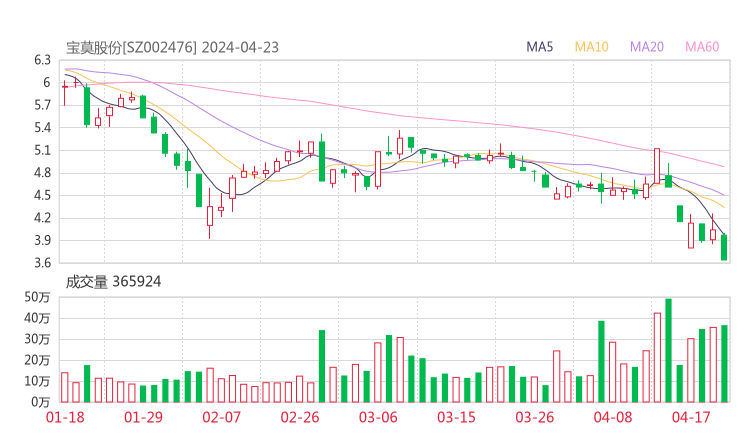Click the 03-06 date axis label

(x=378, y=417)
